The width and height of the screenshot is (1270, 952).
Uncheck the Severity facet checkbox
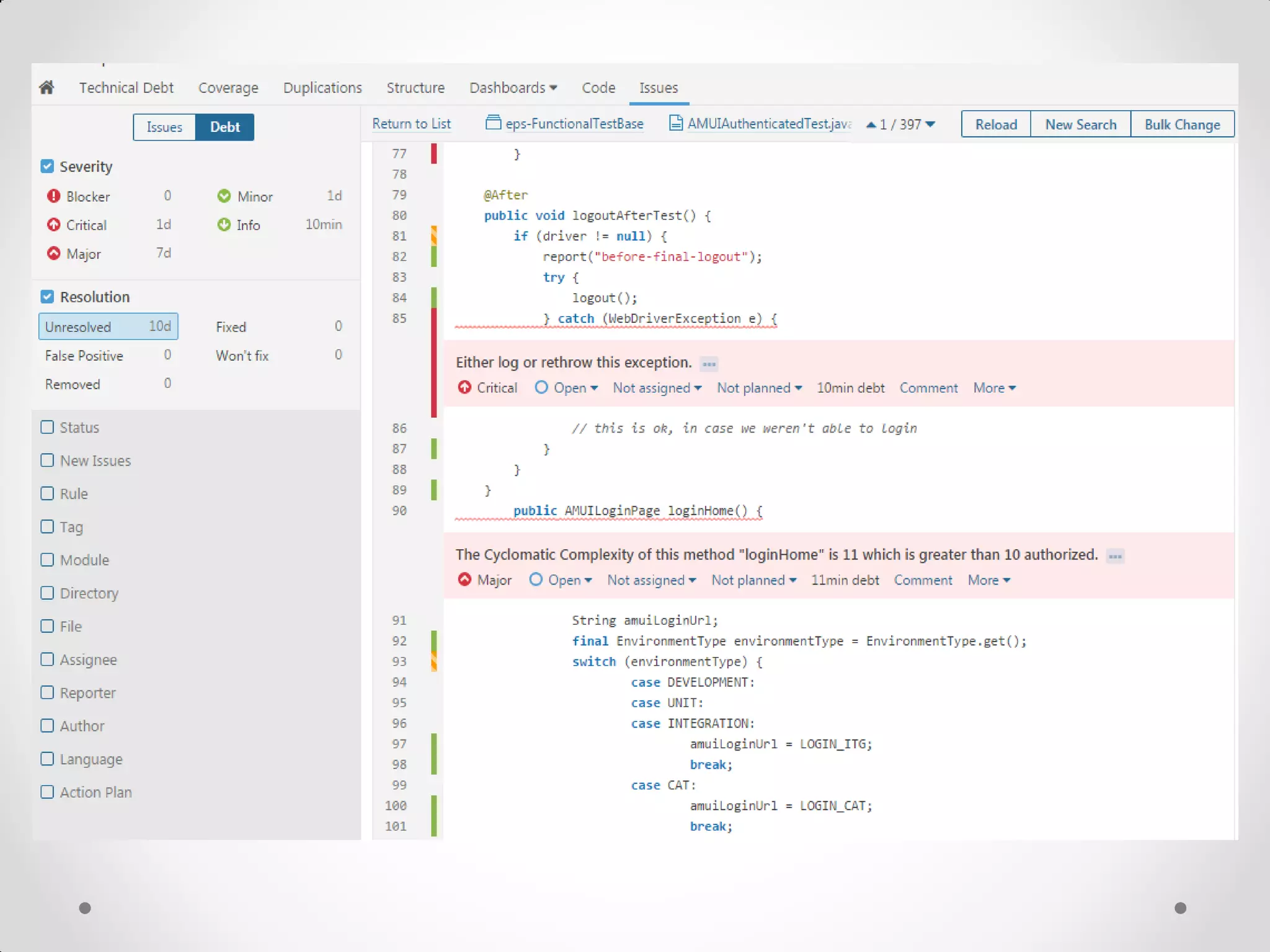click(47, 166)
